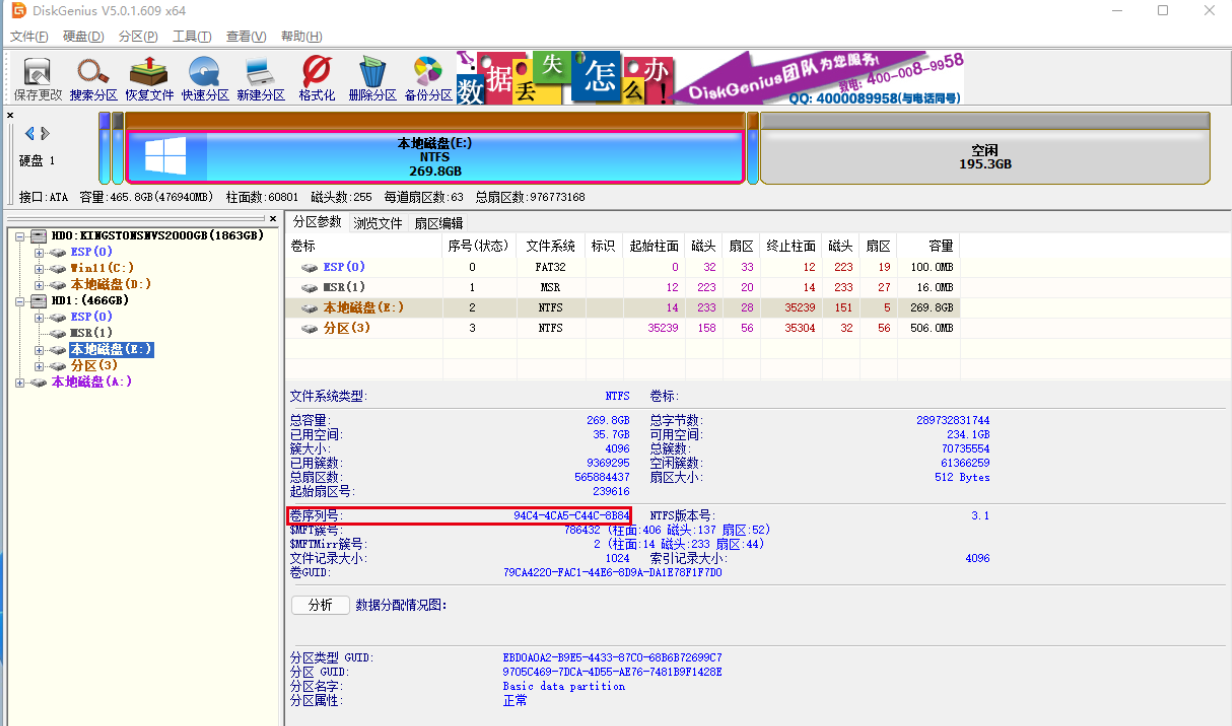Open the 恢复文件 recover files tool

pos(150,79)
